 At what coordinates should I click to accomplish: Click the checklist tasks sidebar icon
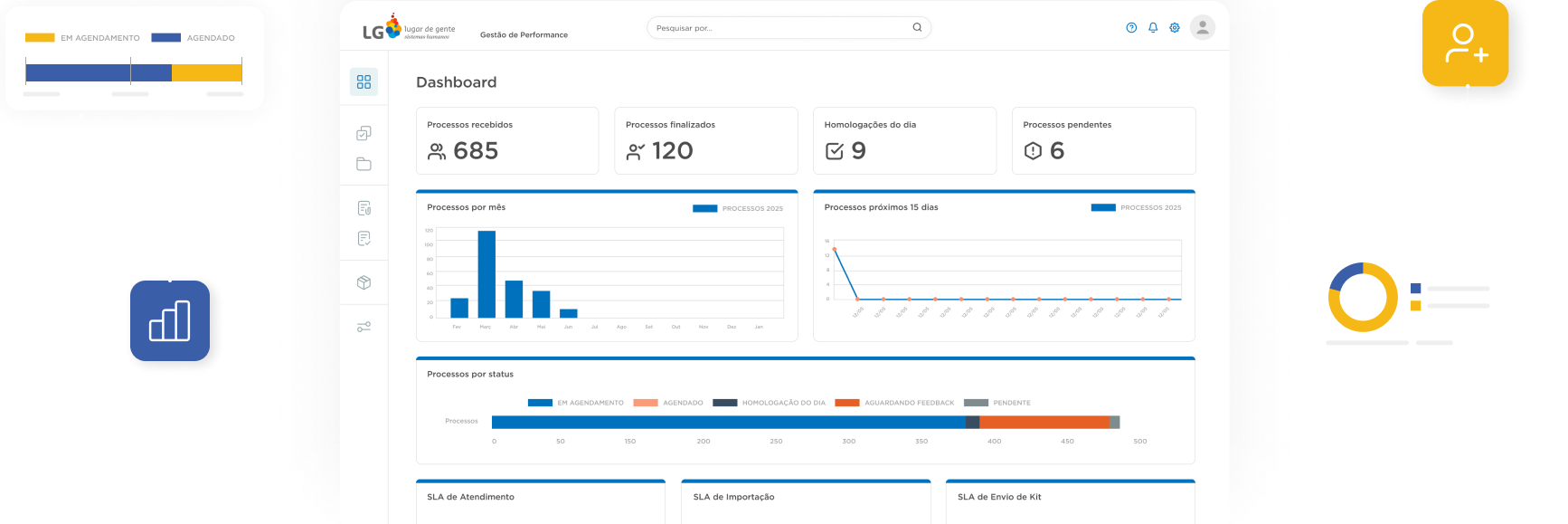point(364,133)
